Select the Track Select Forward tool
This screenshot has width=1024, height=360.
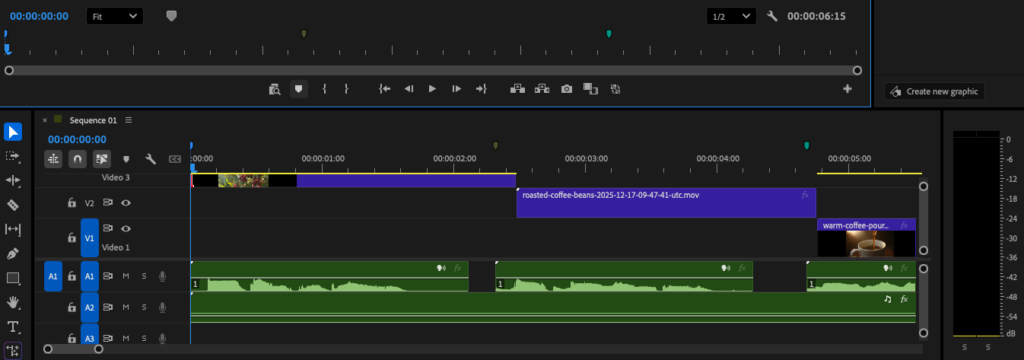(x=13, y=156)
